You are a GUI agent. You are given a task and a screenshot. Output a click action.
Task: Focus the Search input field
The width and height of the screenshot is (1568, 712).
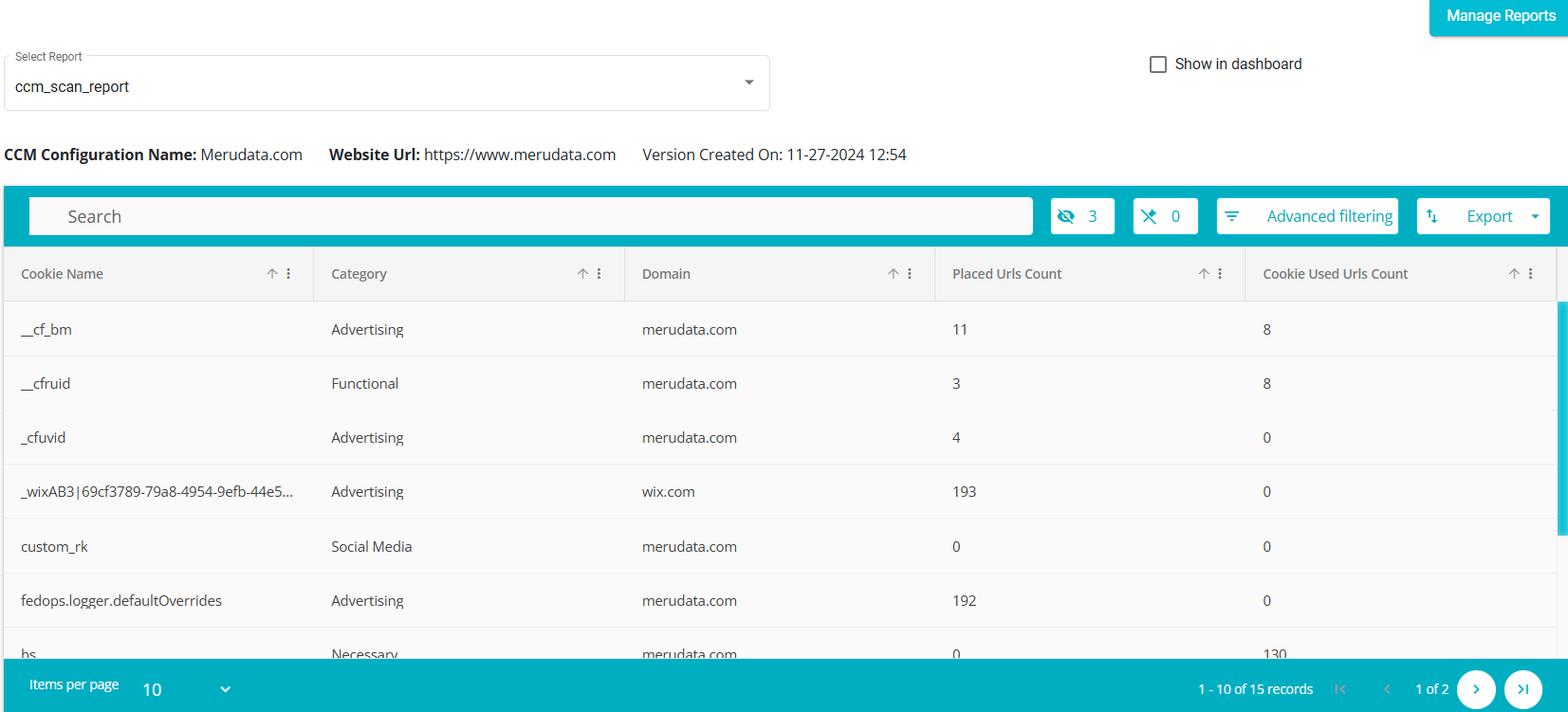point(531,216)
